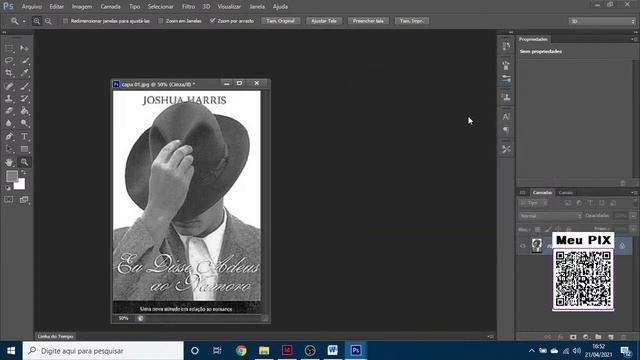Open the Layers panel flyout menu
This screenshot has width=640, height=360.
pyautogui.click(x=634, y=193)
